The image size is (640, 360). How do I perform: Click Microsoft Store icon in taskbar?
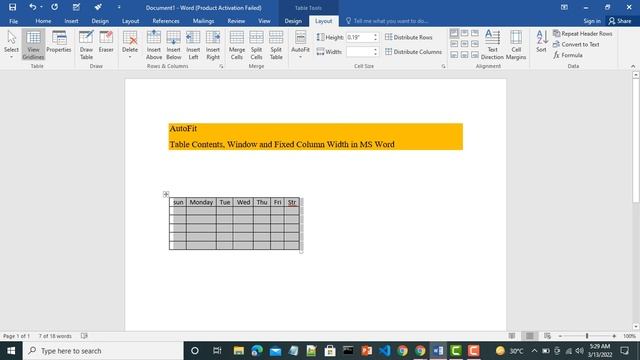pos(330,351)
